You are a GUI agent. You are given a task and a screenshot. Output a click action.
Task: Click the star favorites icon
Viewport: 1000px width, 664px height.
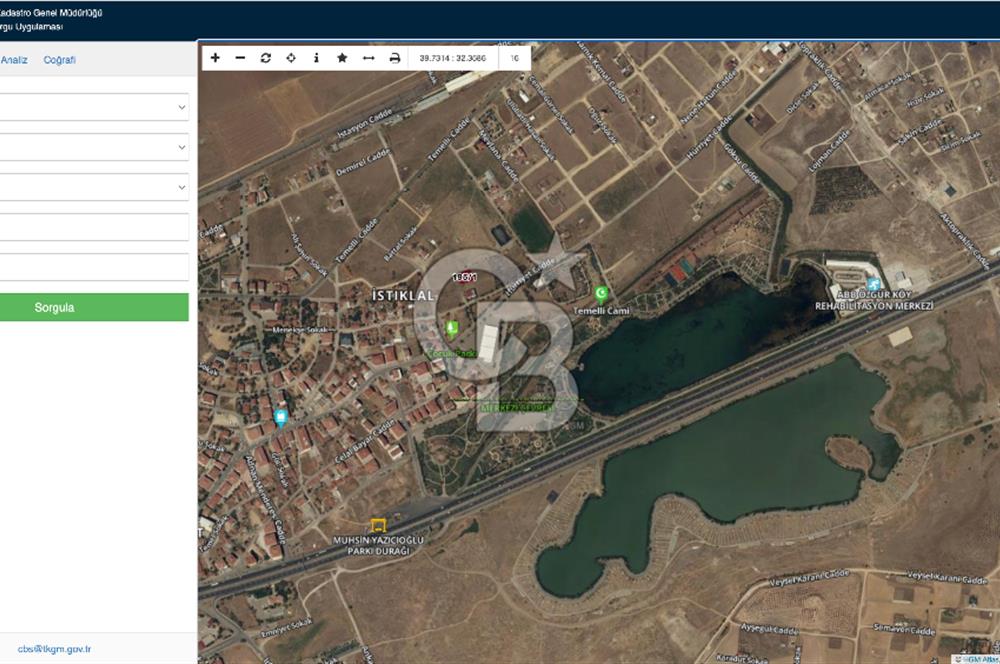click(x=342, y=58)
